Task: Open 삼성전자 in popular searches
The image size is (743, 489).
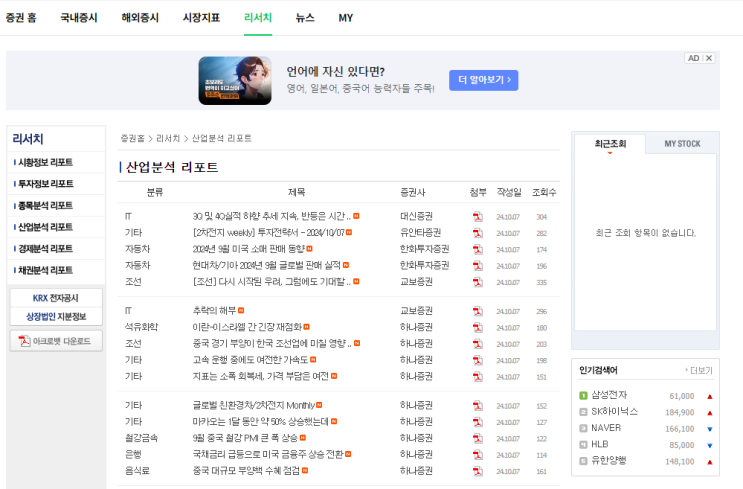Action: 609,395
